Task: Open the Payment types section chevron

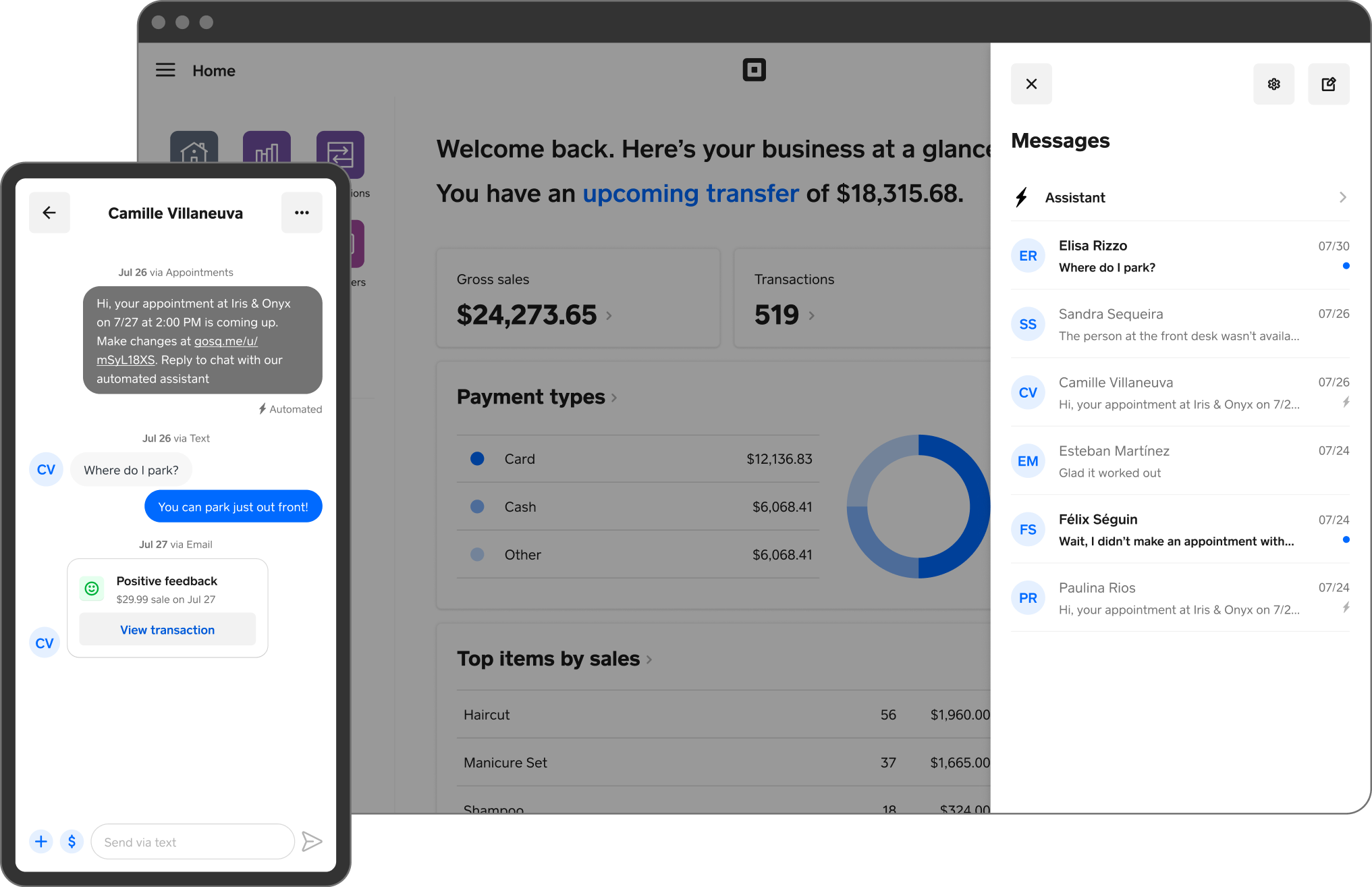Action: click(x=615, y=398)
